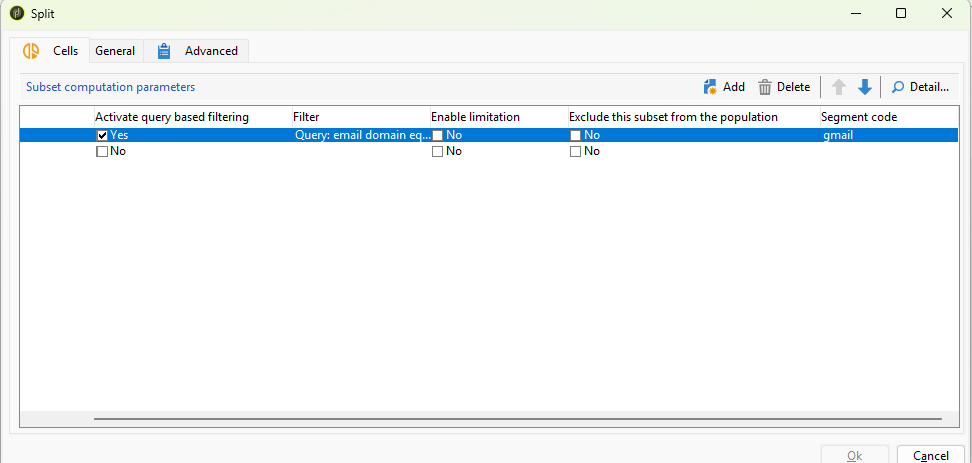Check Exclude this subset on second row
The image size is (972, 463).
coord(575,151)
